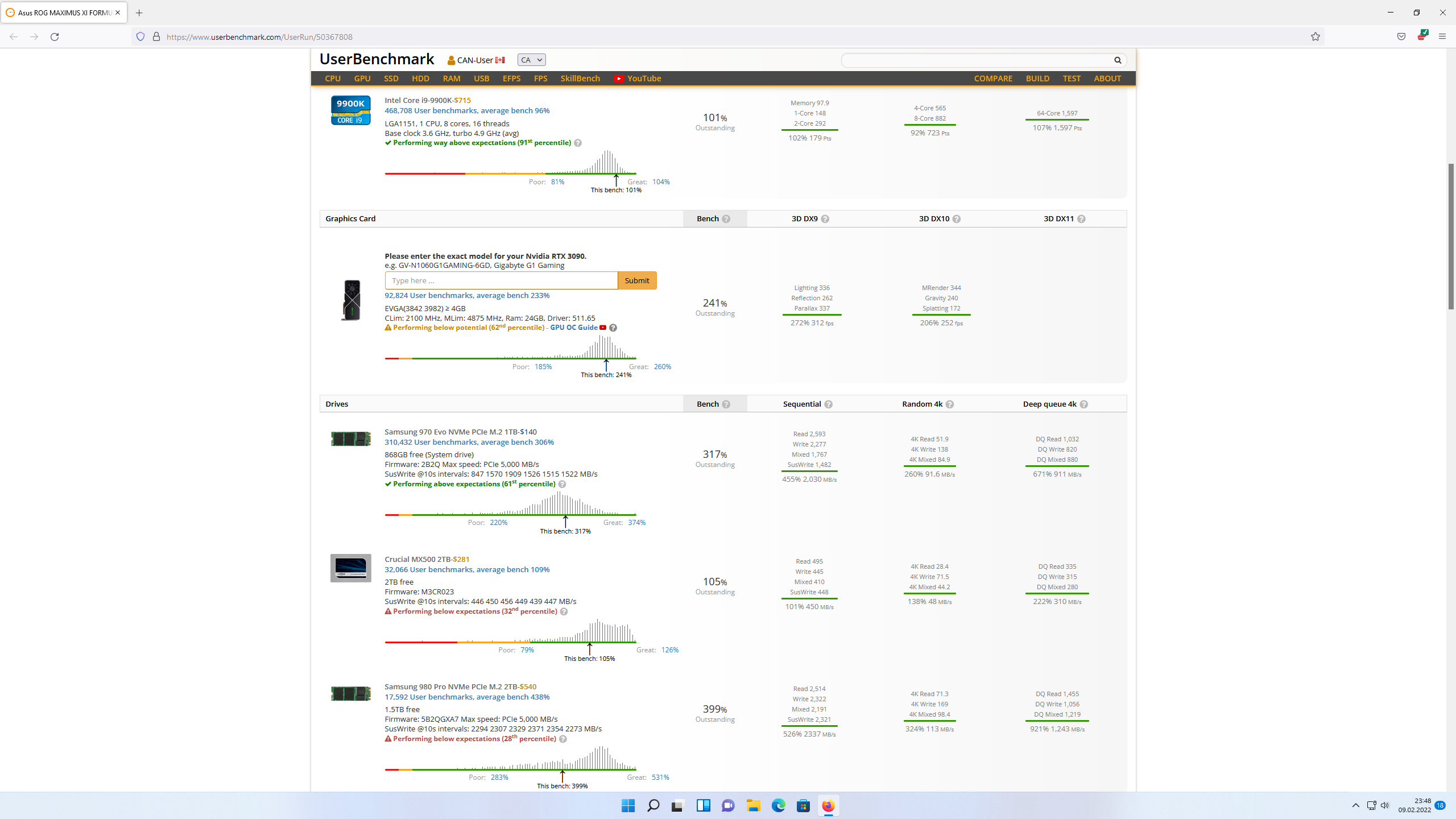Reload the page using refresh icon

tap(55, 37)
